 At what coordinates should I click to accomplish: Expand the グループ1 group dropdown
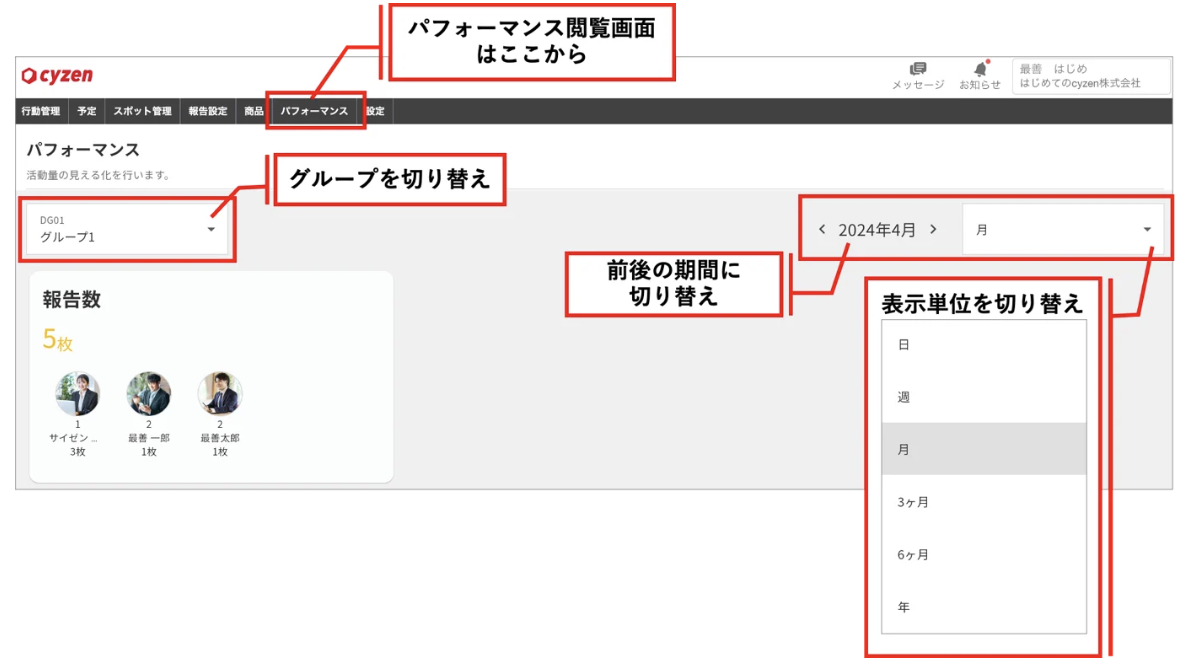click(x=127, y=229)
